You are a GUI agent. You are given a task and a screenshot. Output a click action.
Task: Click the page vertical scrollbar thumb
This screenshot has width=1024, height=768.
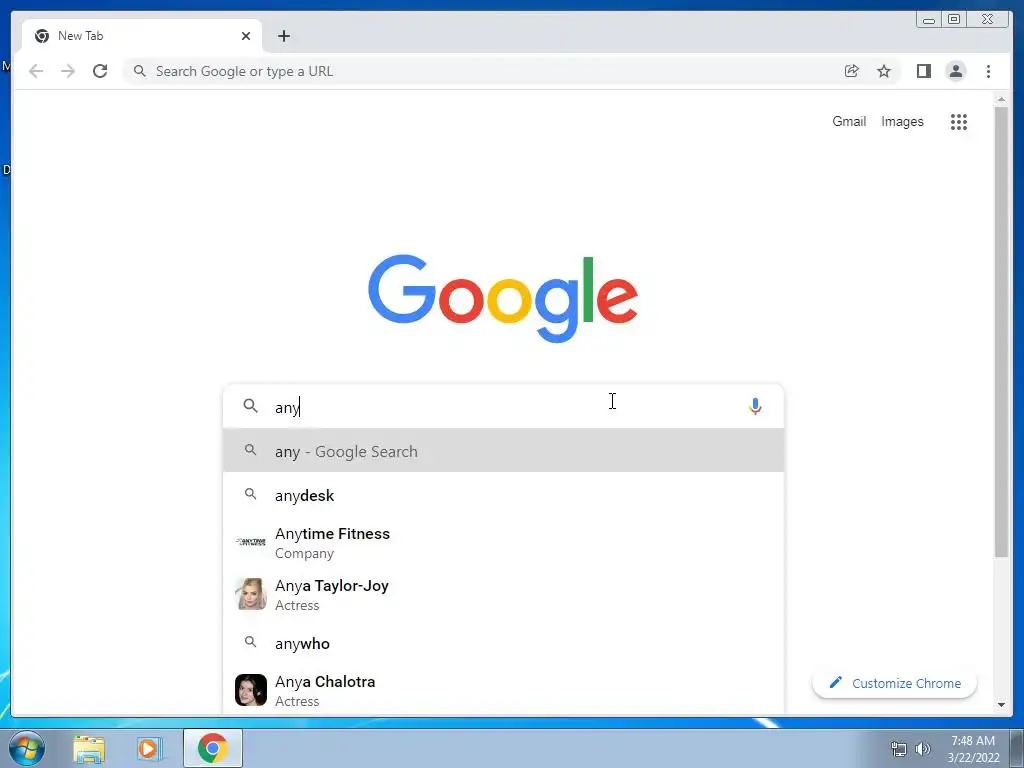coord(1001,332)
